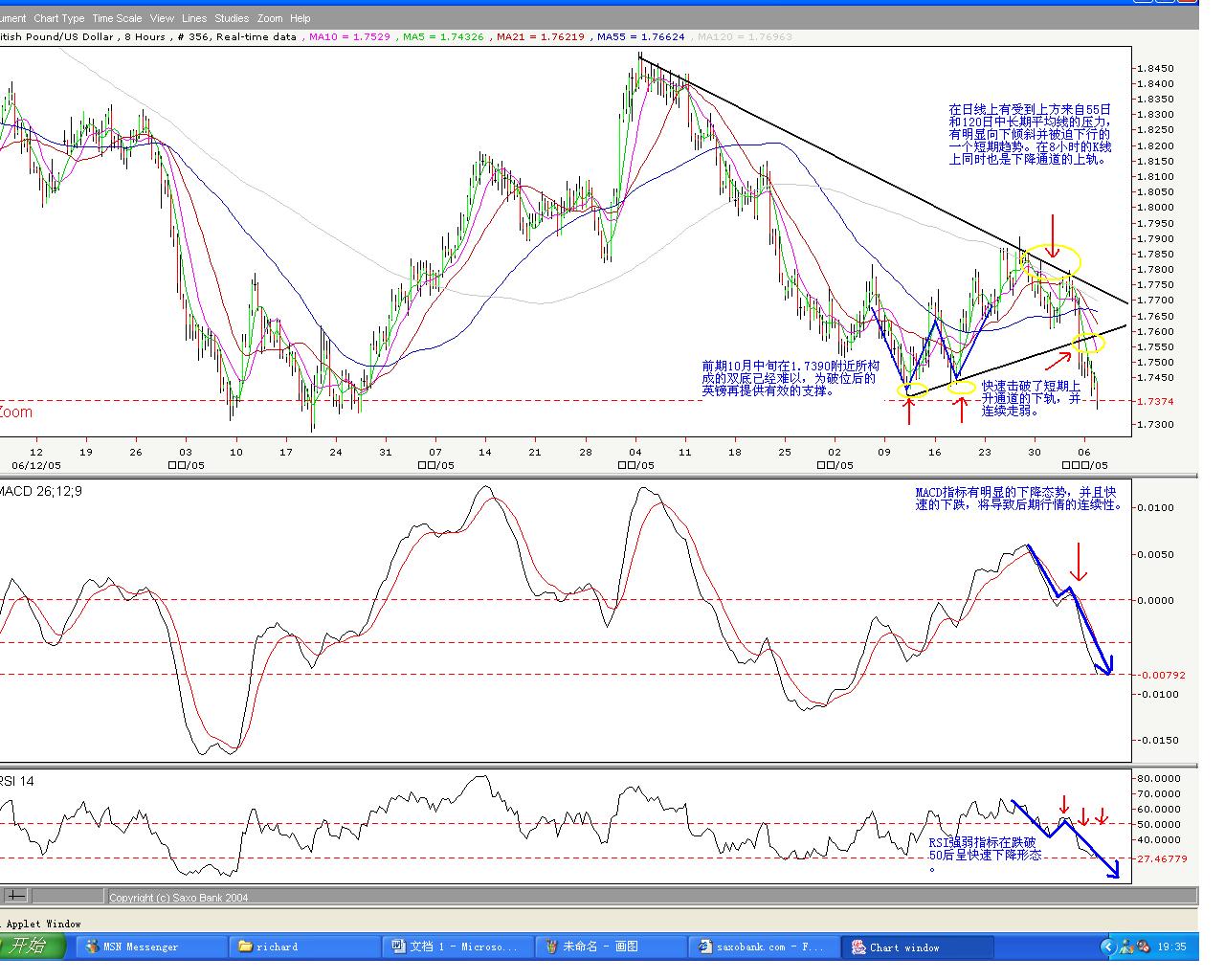Open the Studies menu
1225x980 pixels.
(x=232, y=18)
